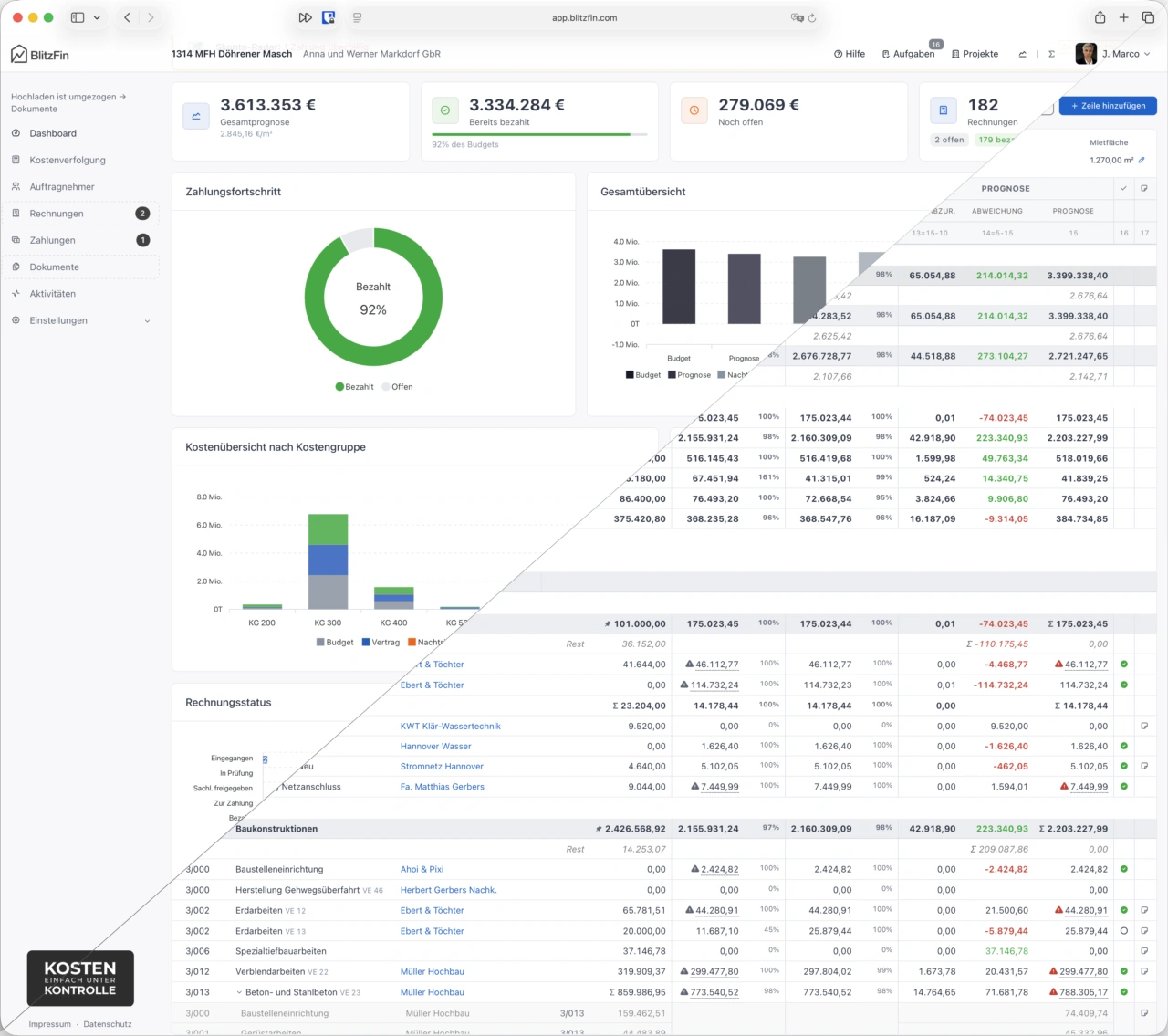
Task: Click the 2 offen invoice badge
Action: 949,140
